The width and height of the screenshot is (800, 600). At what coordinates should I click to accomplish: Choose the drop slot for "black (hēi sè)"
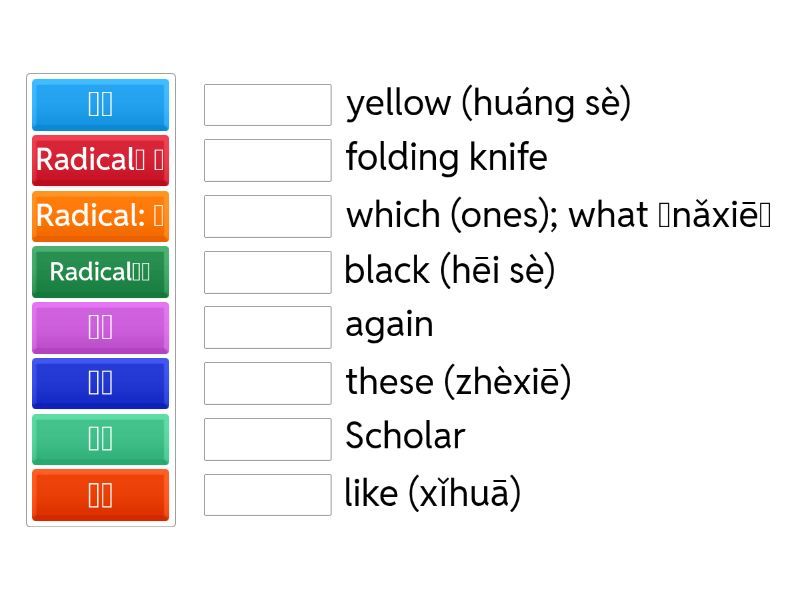click(267, 272)
